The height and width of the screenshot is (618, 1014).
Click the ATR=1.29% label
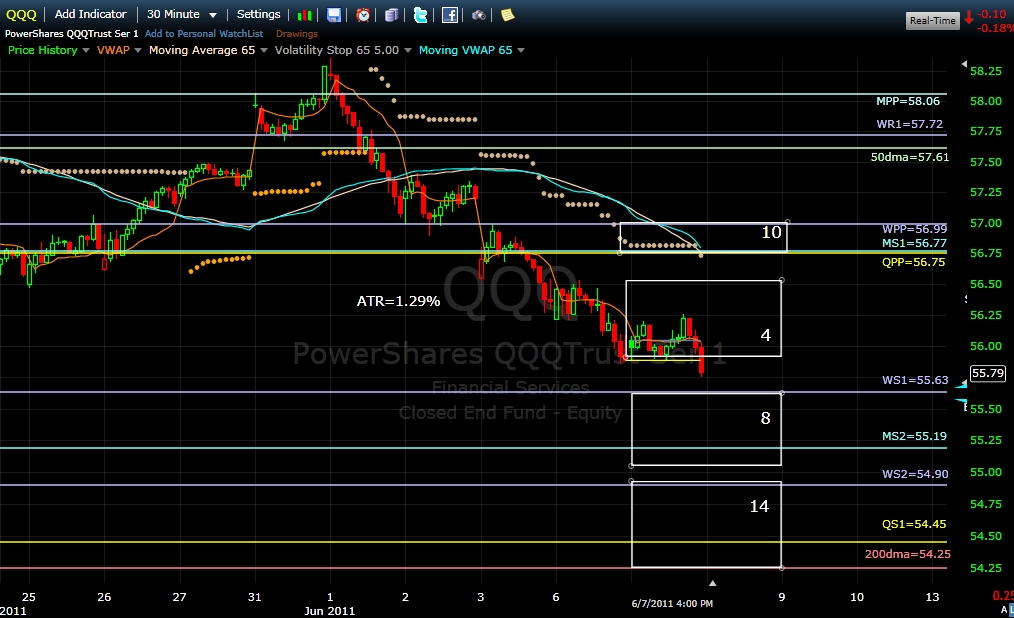coord(398,301)
